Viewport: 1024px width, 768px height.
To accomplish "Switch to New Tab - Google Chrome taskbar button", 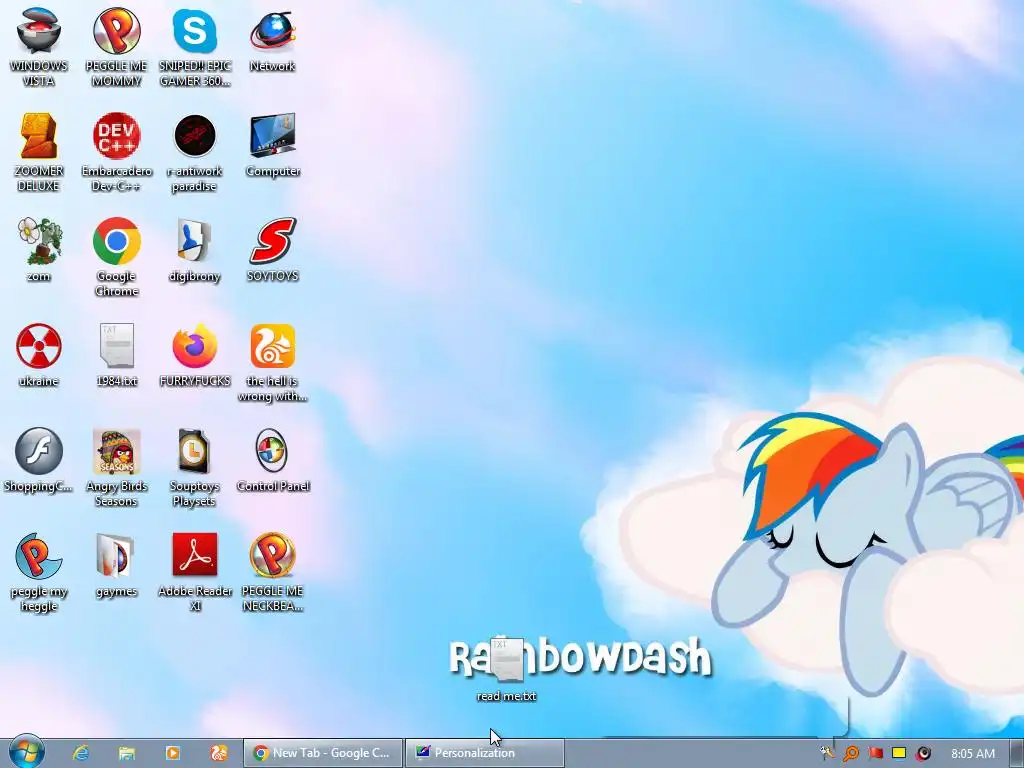I will 323,753.
